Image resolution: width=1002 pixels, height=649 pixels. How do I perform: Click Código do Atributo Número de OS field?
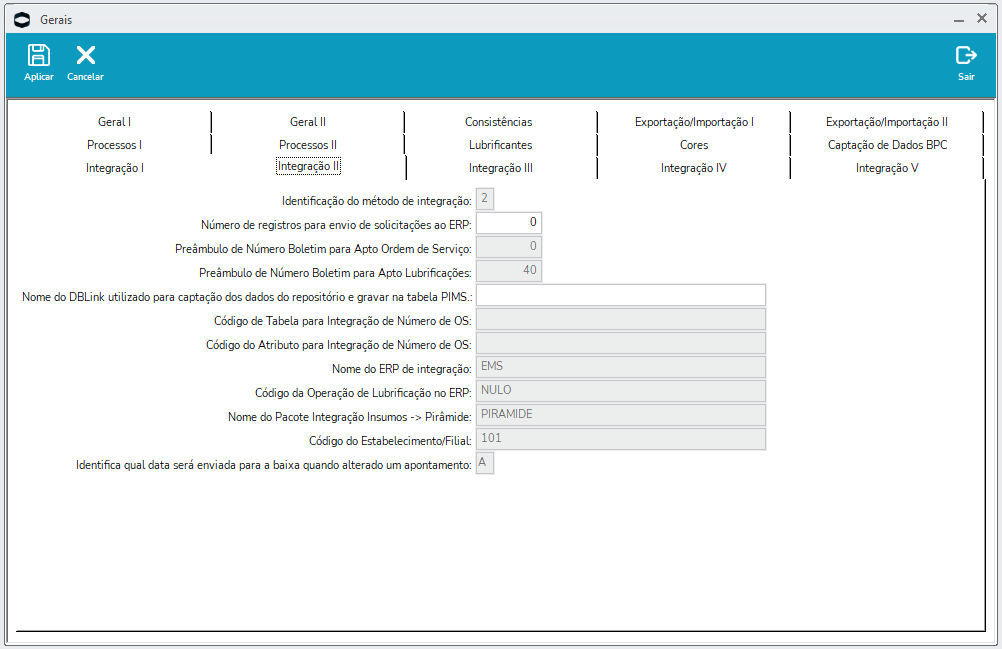[620, 343]
